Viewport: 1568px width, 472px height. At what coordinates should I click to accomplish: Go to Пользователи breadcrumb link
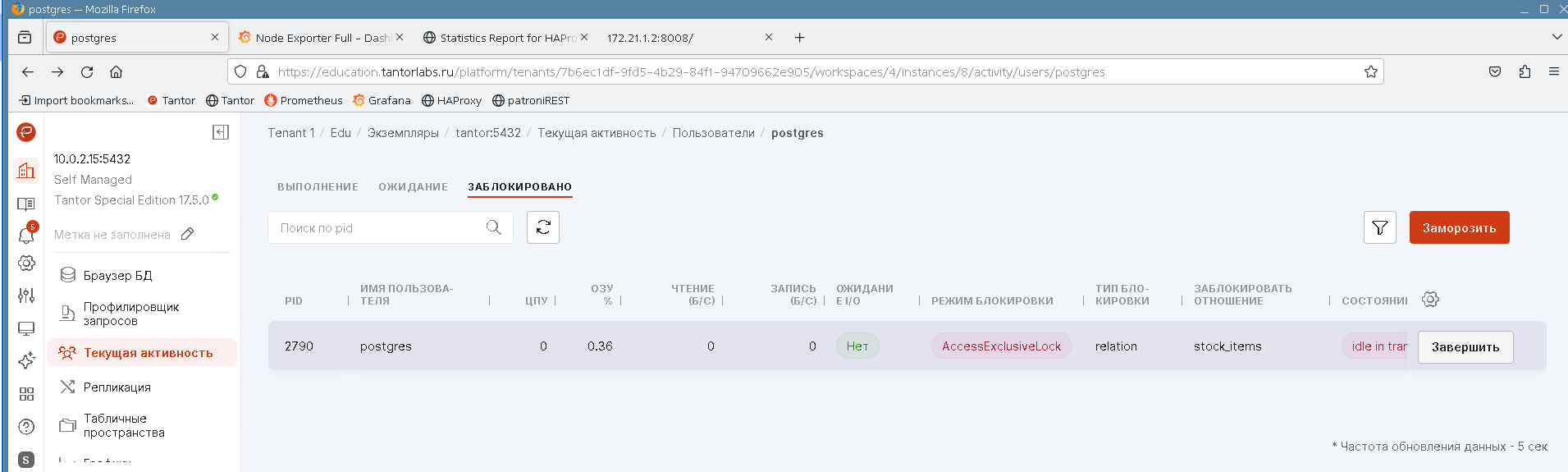point(713,133)
